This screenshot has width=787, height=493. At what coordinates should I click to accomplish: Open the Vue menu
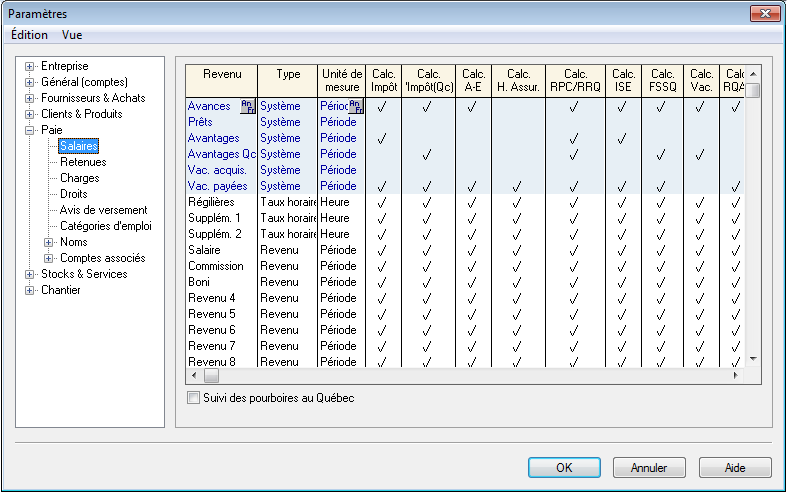point(72,35)
